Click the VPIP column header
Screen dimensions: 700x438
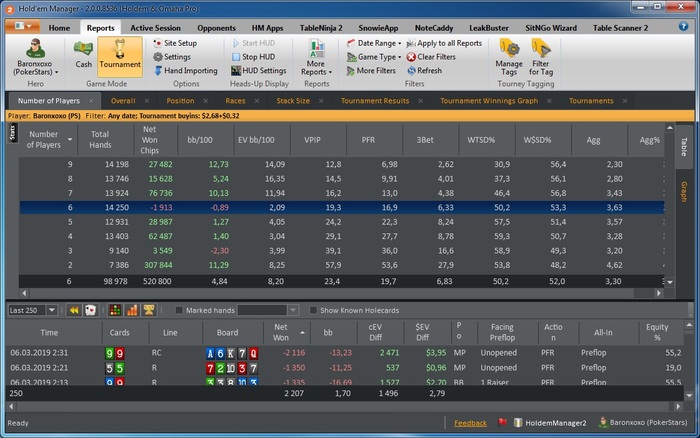312,140
